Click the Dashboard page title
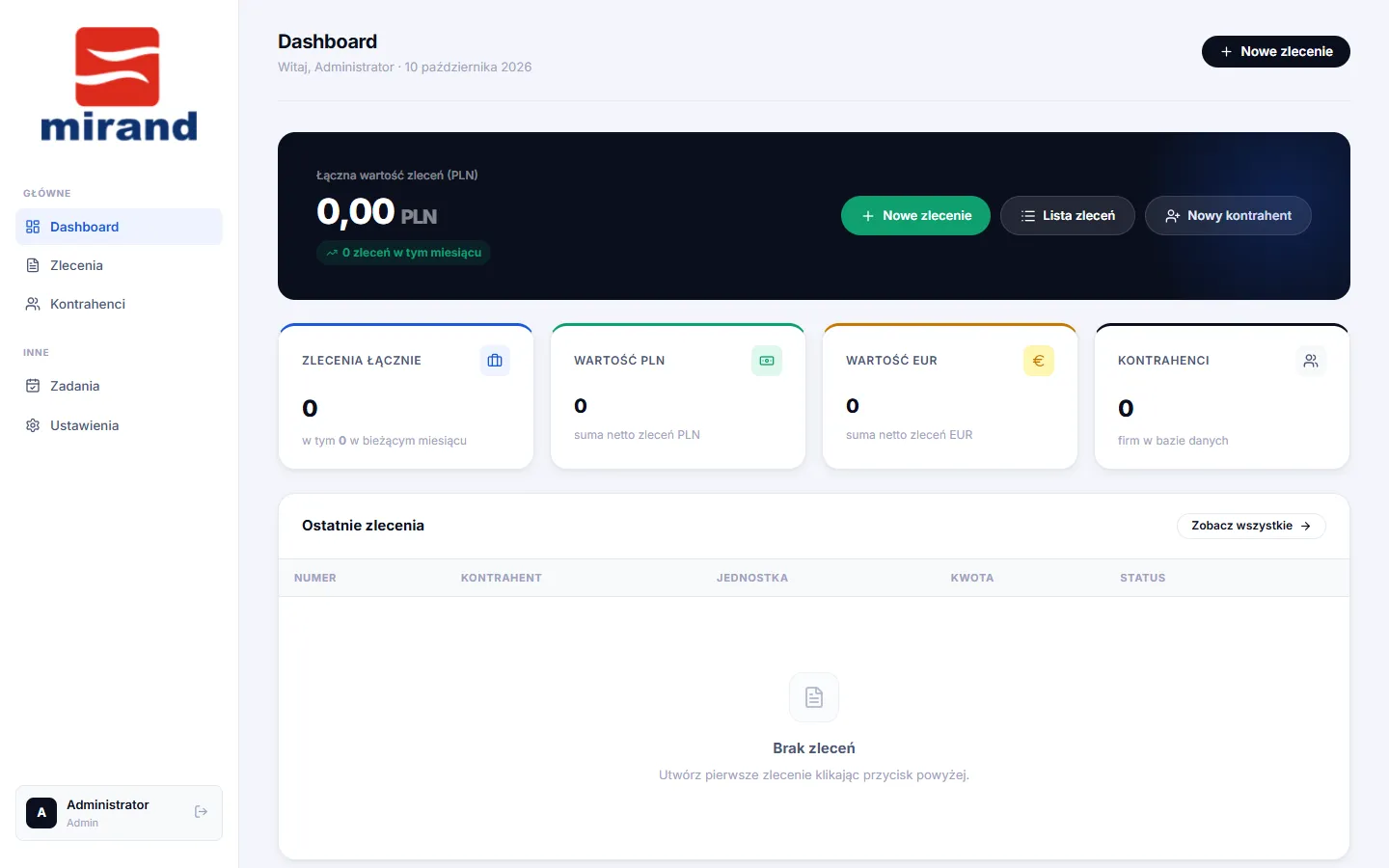This screenshot has width=1389, height=868. (328, 41)
